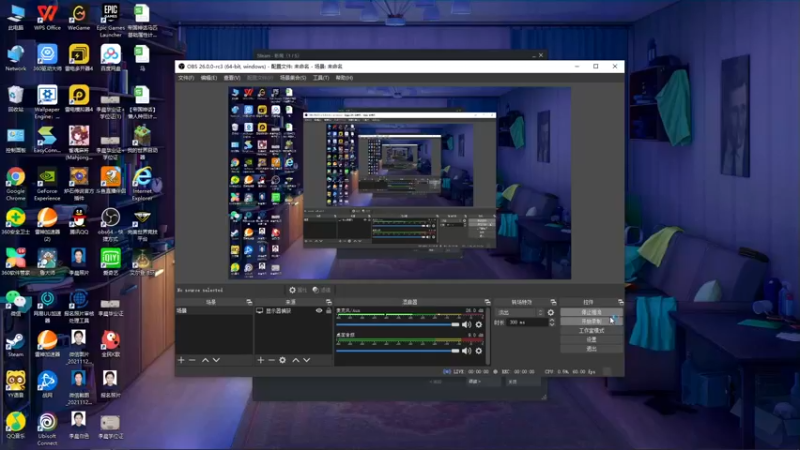Image resolution: width=800 pixels, height=450 pixels.
Task: Open Wallpaper Engine desktop shortcut
Action: [47, 102]
